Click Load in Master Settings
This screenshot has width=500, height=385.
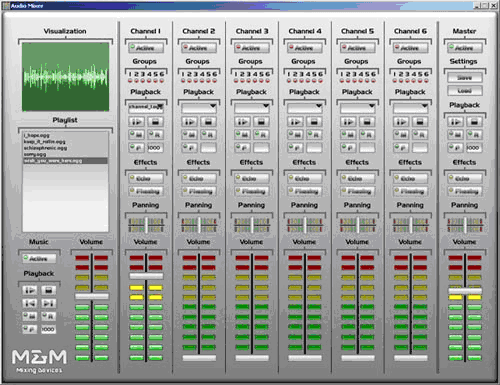click(x=465, y=91)
